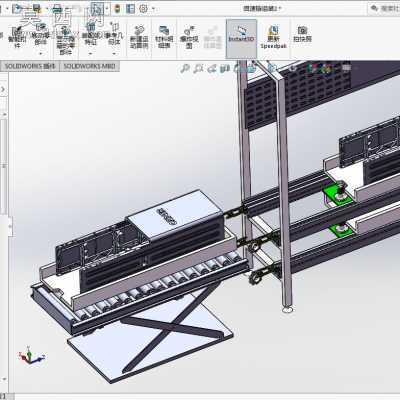Open the dropdown next to Select tool
The height and width of the screenshot is (400, 400).
click(x=106, y=9)
